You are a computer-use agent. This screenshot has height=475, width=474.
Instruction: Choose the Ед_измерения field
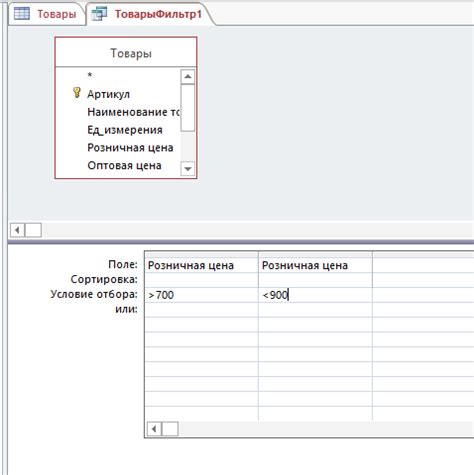click(125, 130)
